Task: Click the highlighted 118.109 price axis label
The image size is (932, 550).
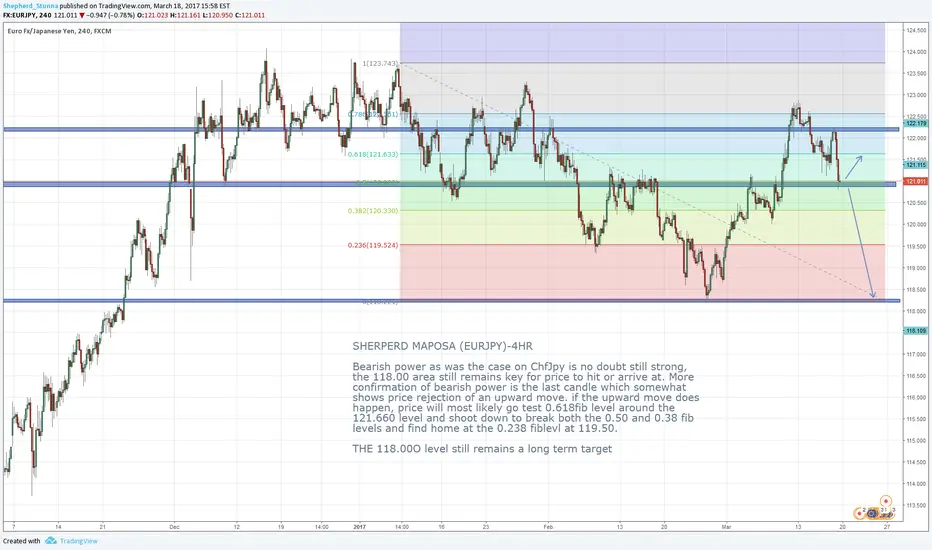Action: click(x=915, y=331)
